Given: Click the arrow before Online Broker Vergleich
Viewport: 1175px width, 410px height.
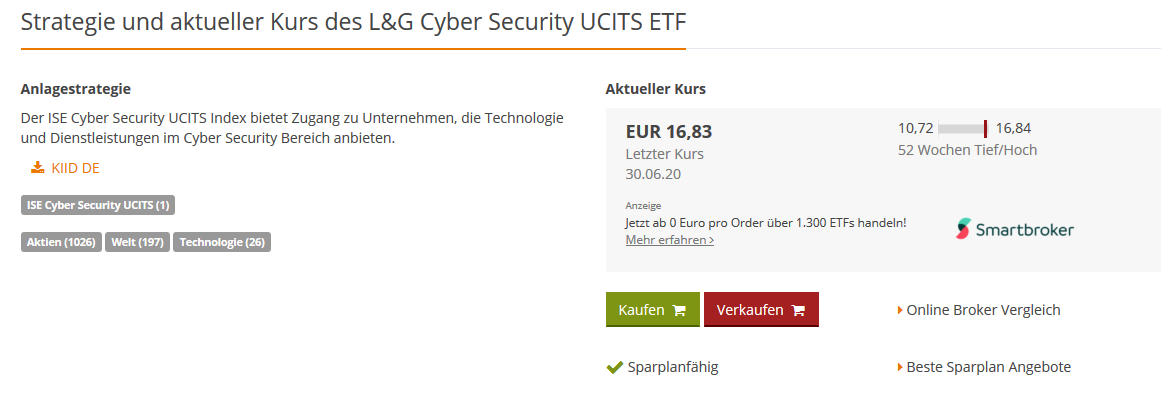Looking at the screenshot, I should click(x=900, y=310).
